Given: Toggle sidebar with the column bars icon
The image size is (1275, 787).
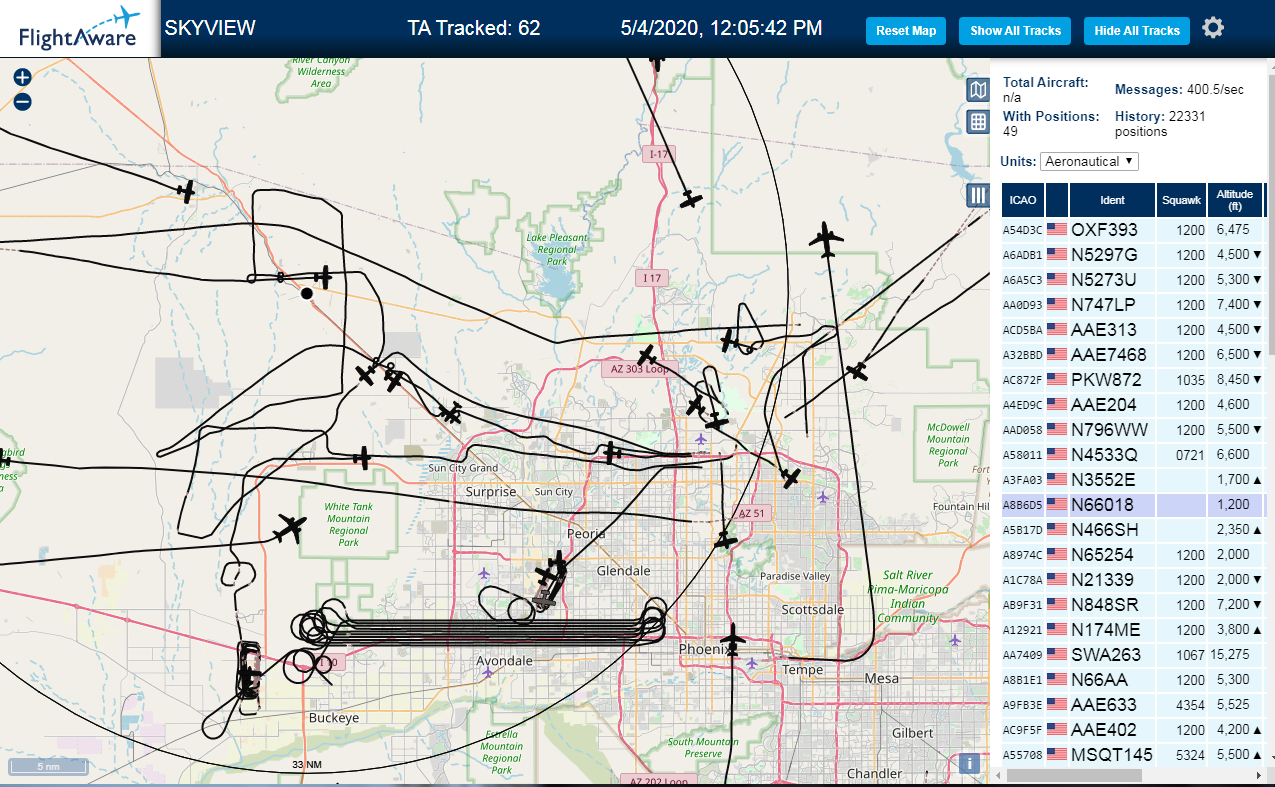Looking at the screenshot, I should coord(978,195).
